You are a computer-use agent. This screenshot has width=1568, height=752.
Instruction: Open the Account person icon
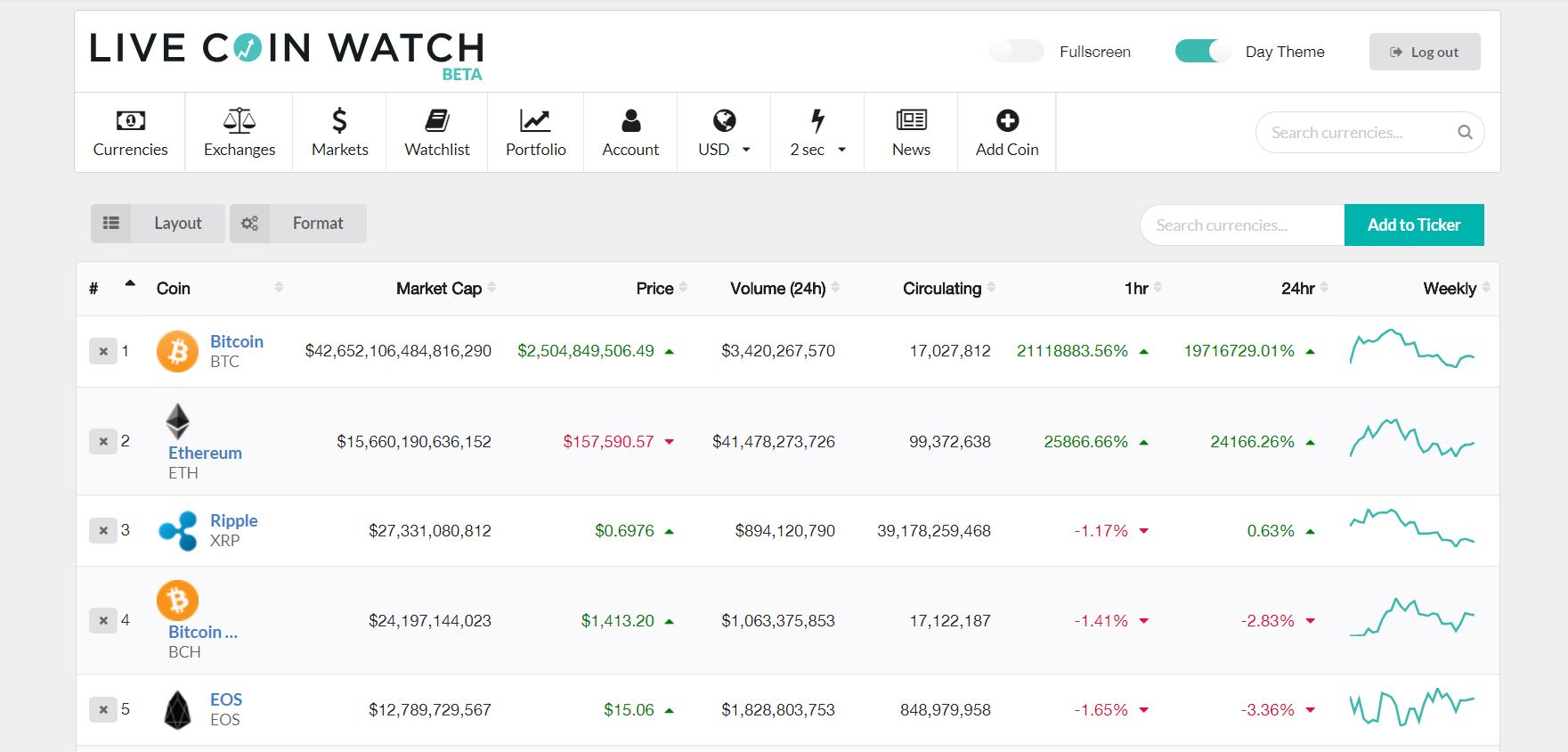tap(630, 120)
